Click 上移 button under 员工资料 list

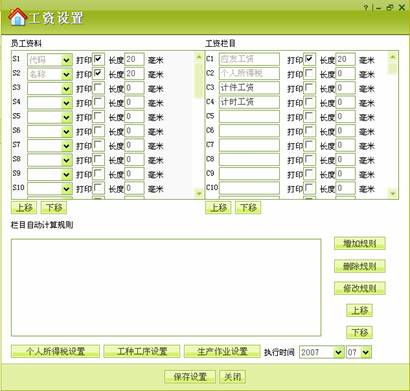click(24, 208)
